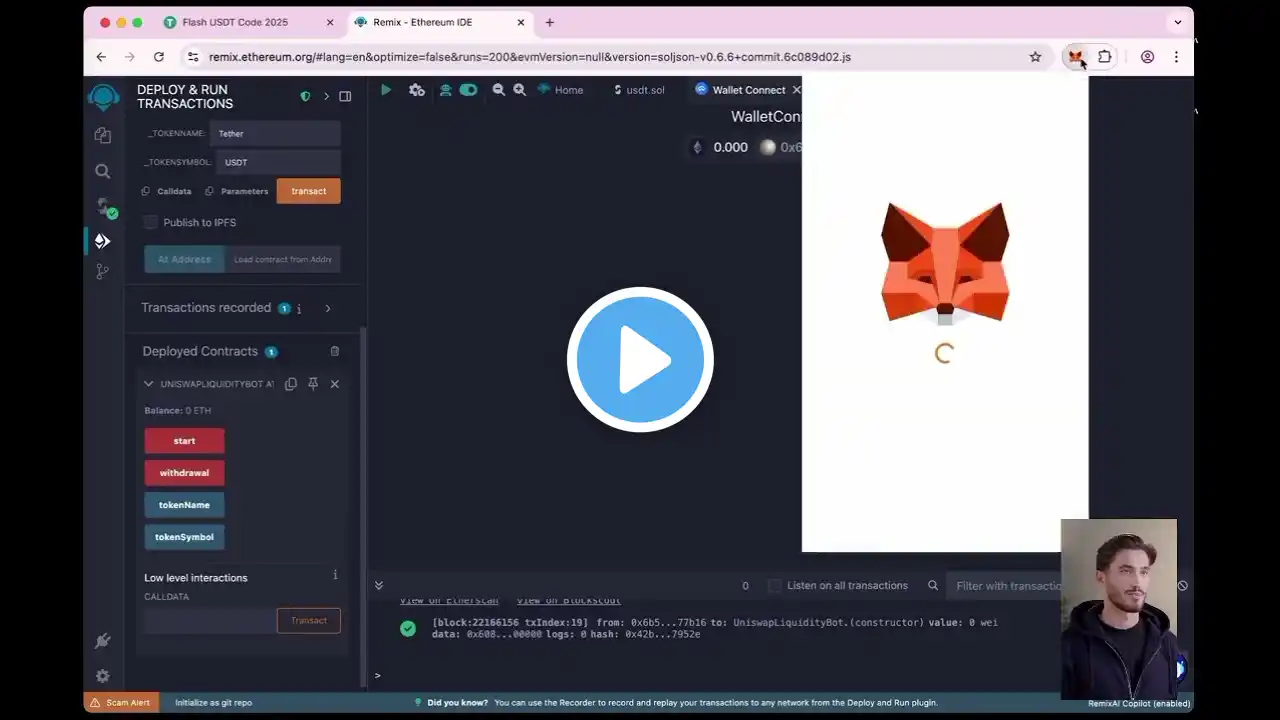Image resolution: width=1280 pixels, height=720 pixels.
Task: Open the MetaMask fox extension icon
Action: pyautogui.click(x=1075, y=57)
